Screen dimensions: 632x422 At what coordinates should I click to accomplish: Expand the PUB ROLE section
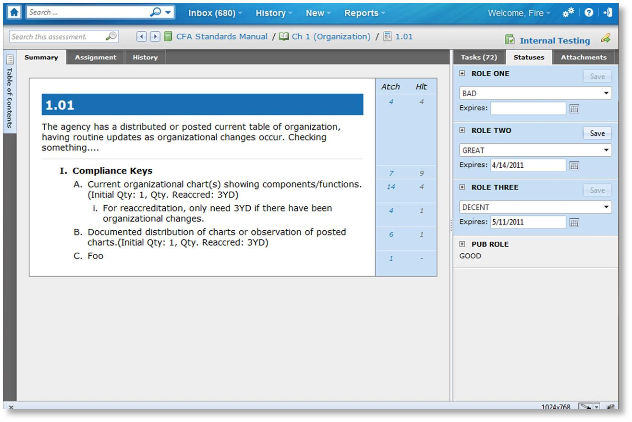pos(462,244)
